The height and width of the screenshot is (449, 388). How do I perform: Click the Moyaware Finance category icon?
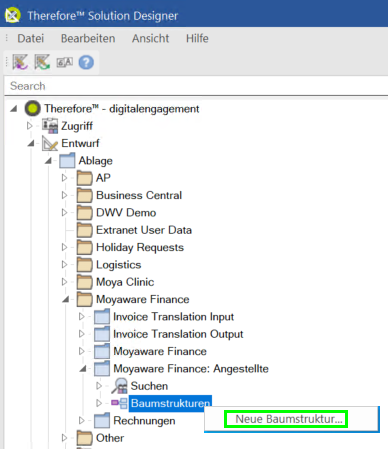tap(102, 351)
